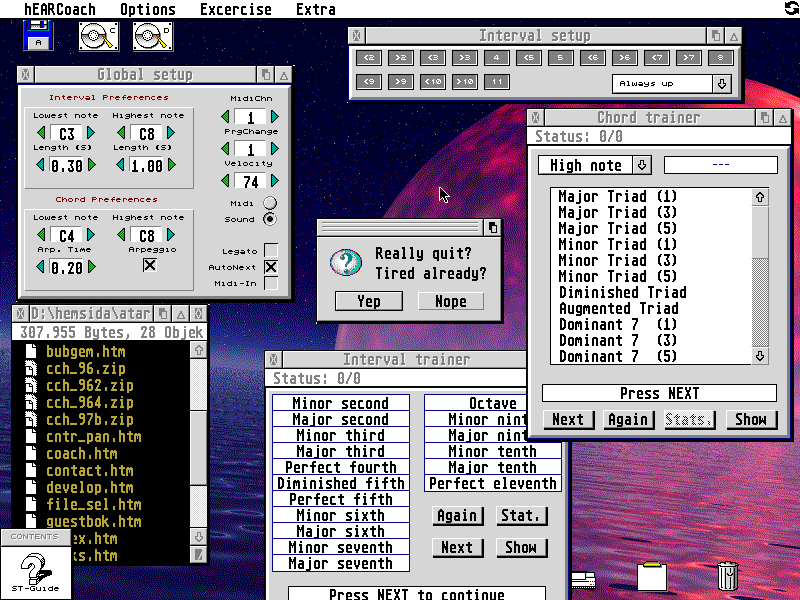Decrease the Arp. Time value
800x600 pixels.
coord(40,267)
